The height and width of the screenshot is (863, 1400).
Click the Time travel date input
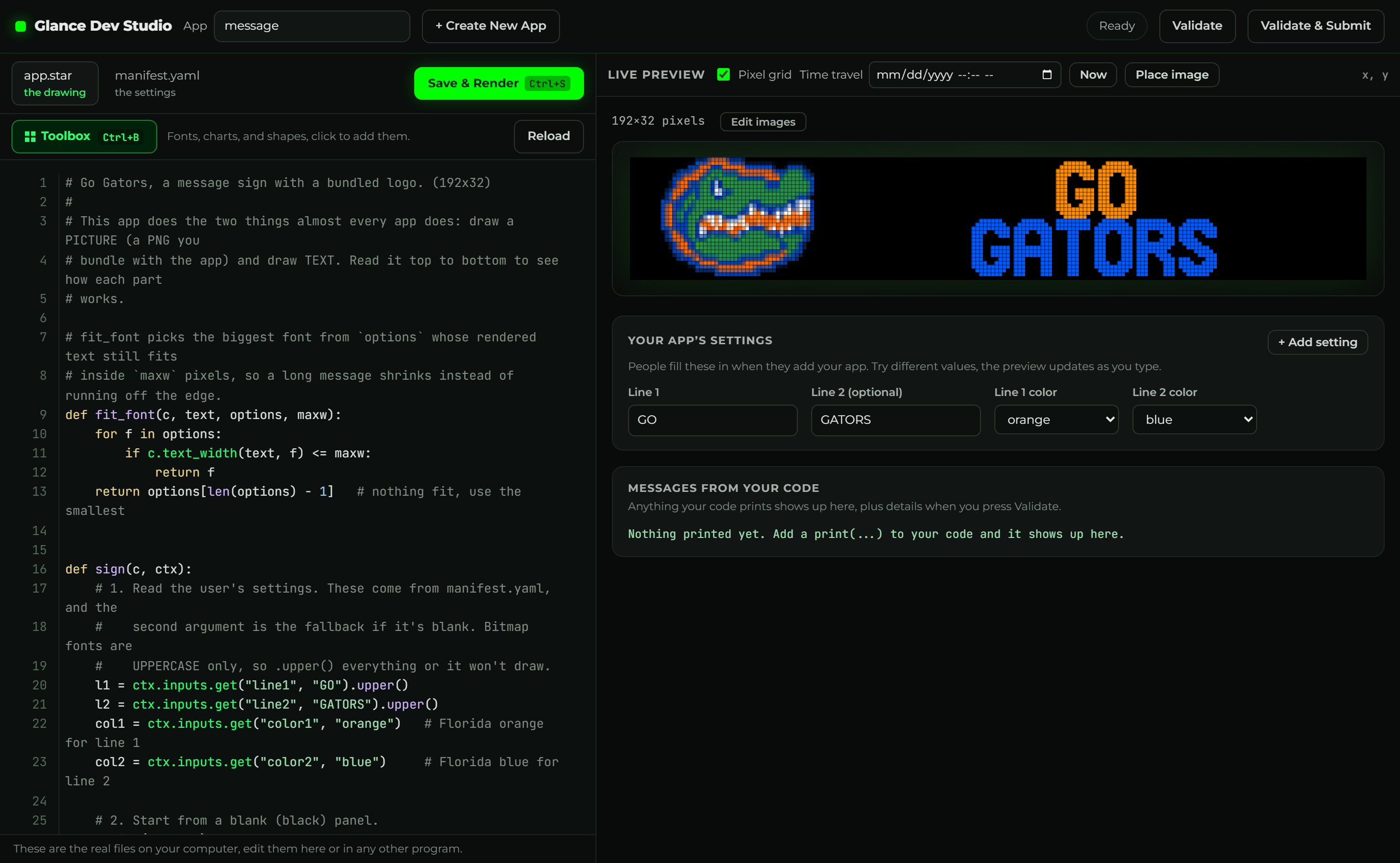click(965, 75)
